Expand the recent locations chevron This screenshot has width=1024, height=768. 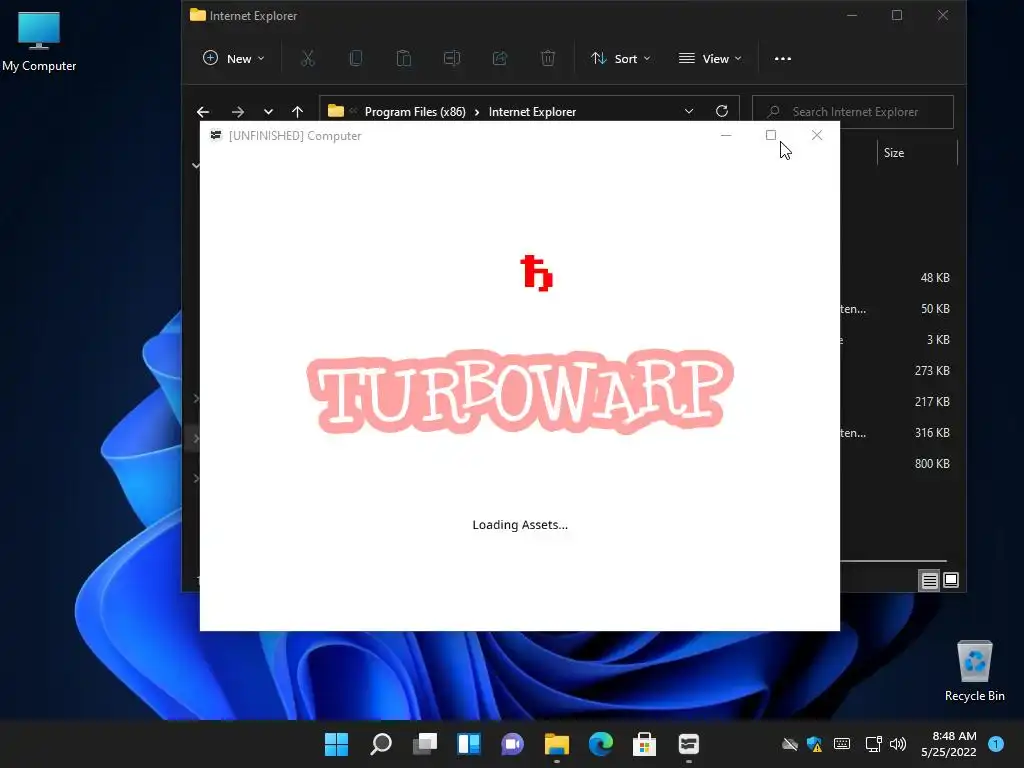click(268, 112)
